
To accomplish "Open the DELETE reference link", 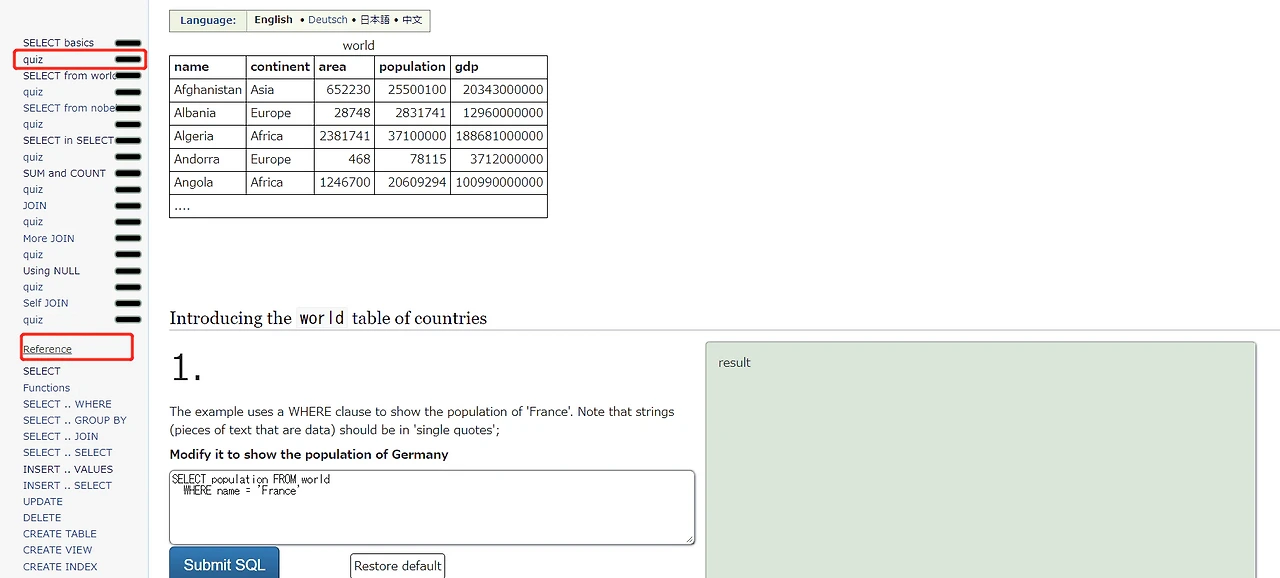I will 42,517.
